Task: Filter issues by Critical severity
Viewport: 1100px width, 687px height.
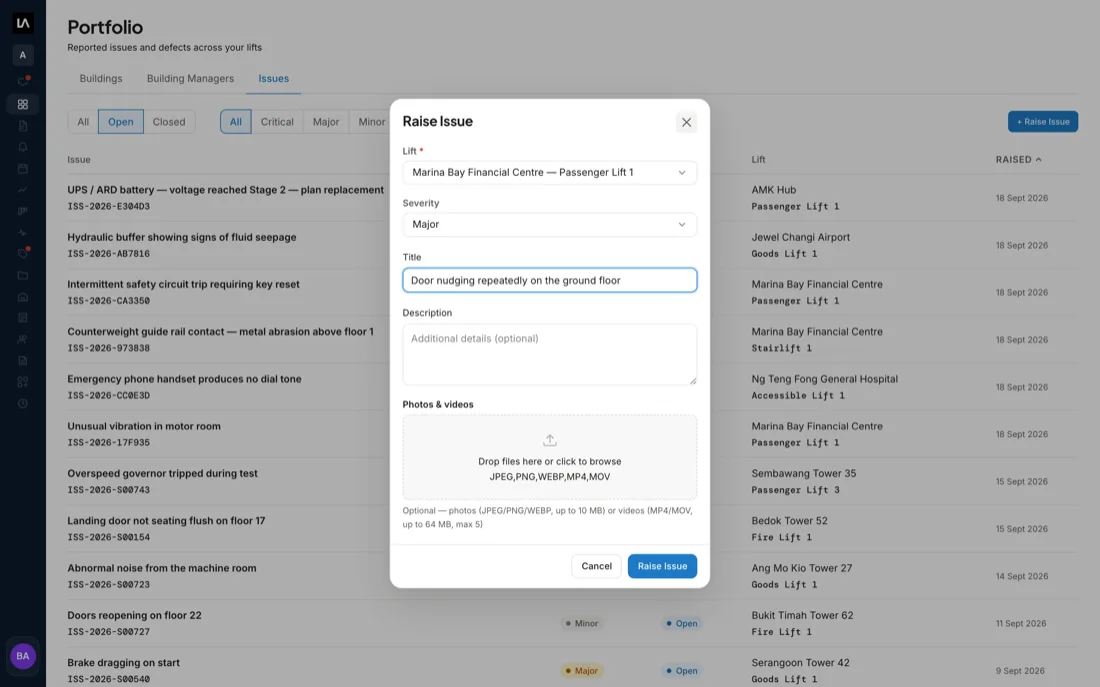Action: (277, 121)
